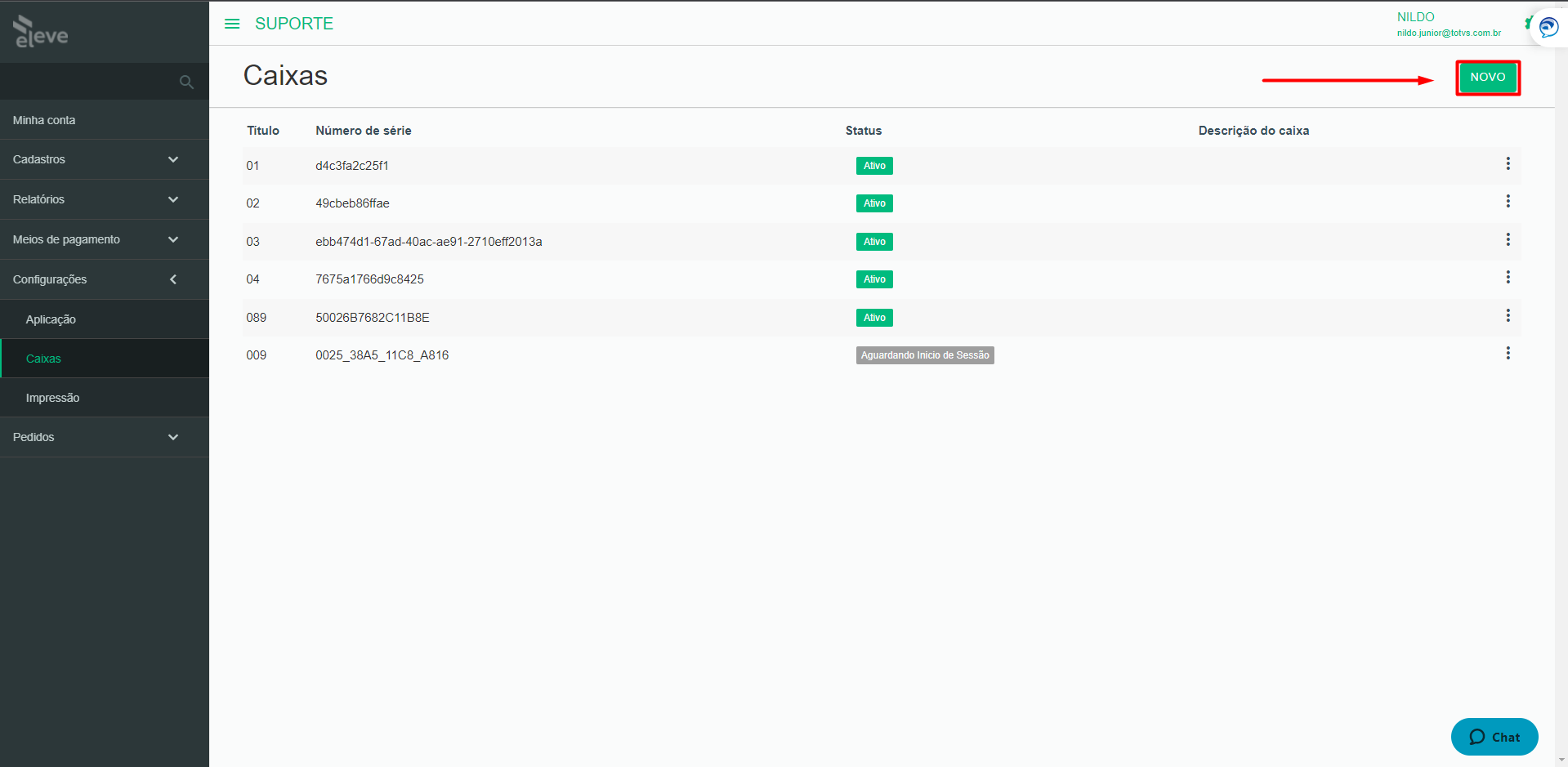Click the SUPORTE header title
Screen dimensions: 1568x767
[x=294, y=24]
